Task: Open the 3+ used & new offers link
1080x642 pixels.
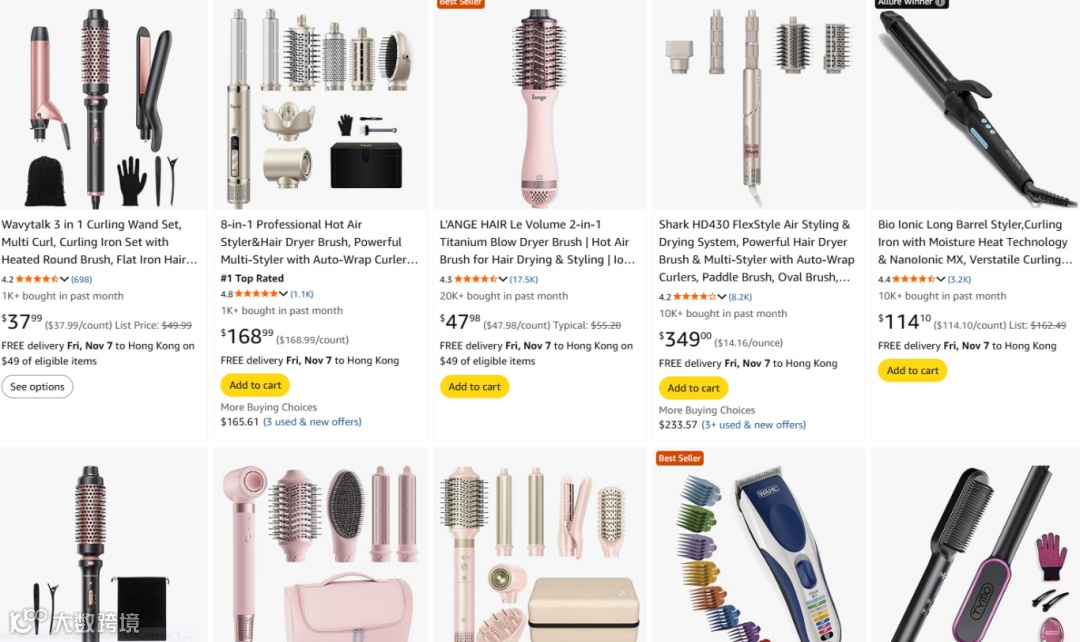Action: 754,424
